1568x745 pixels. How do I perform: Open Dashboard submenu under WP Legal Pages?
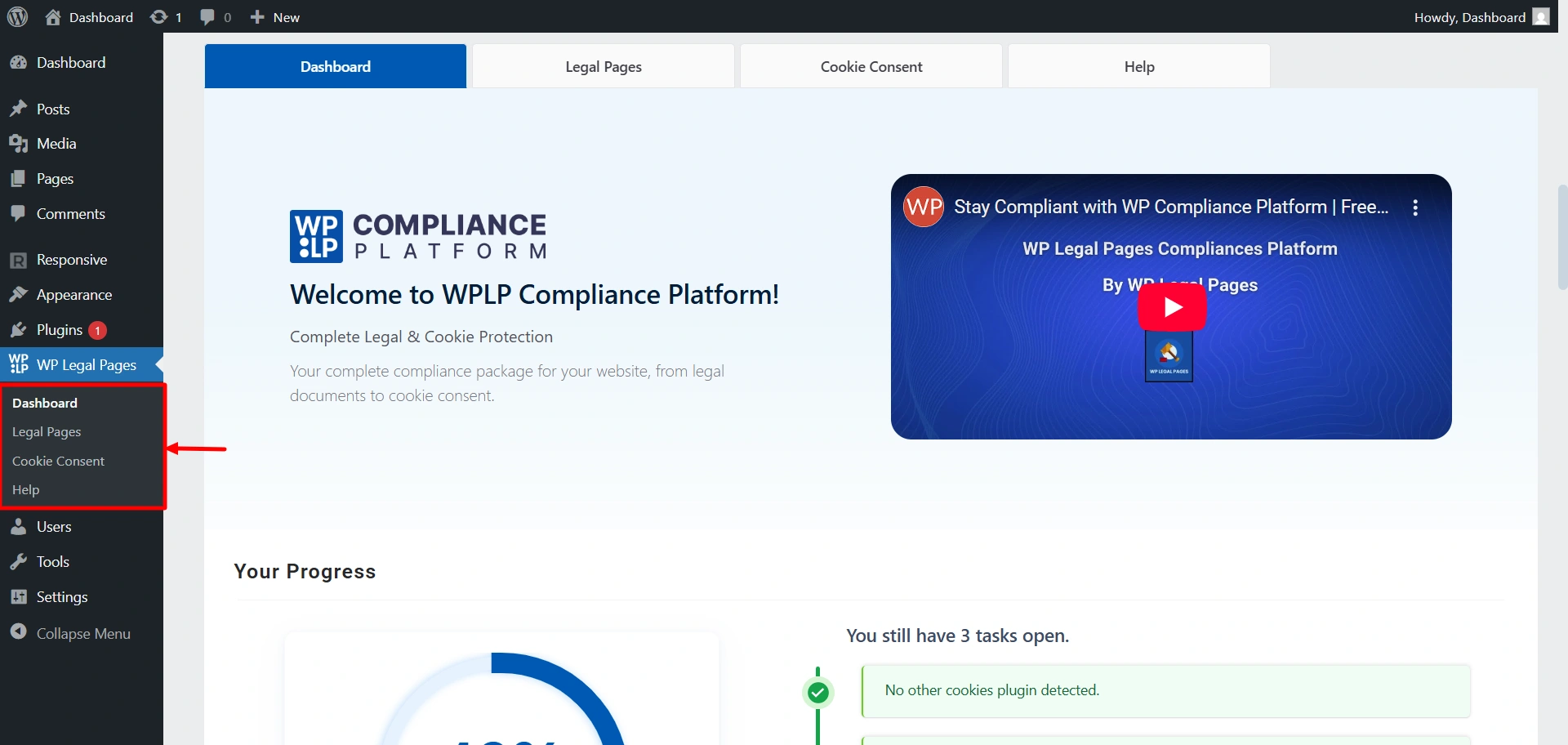point(45,404)
